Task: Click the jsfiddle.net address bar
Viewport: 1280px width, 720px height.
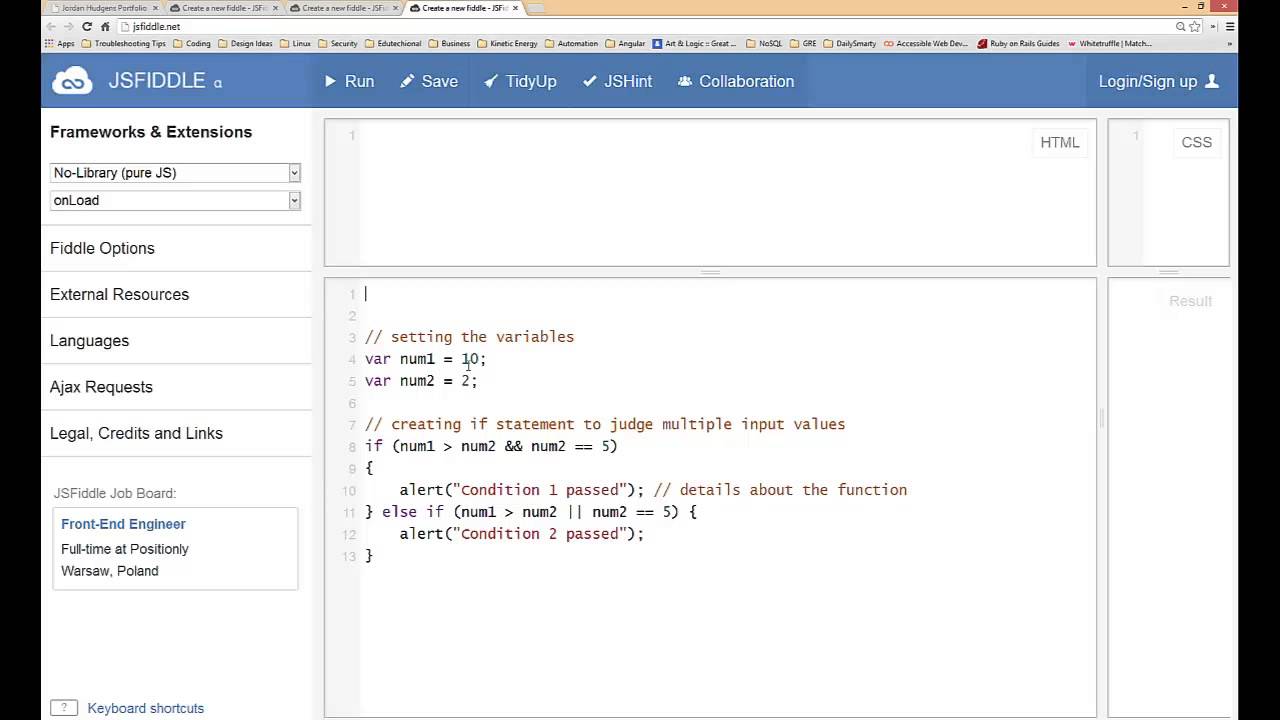Action: [x=640, y=27]
